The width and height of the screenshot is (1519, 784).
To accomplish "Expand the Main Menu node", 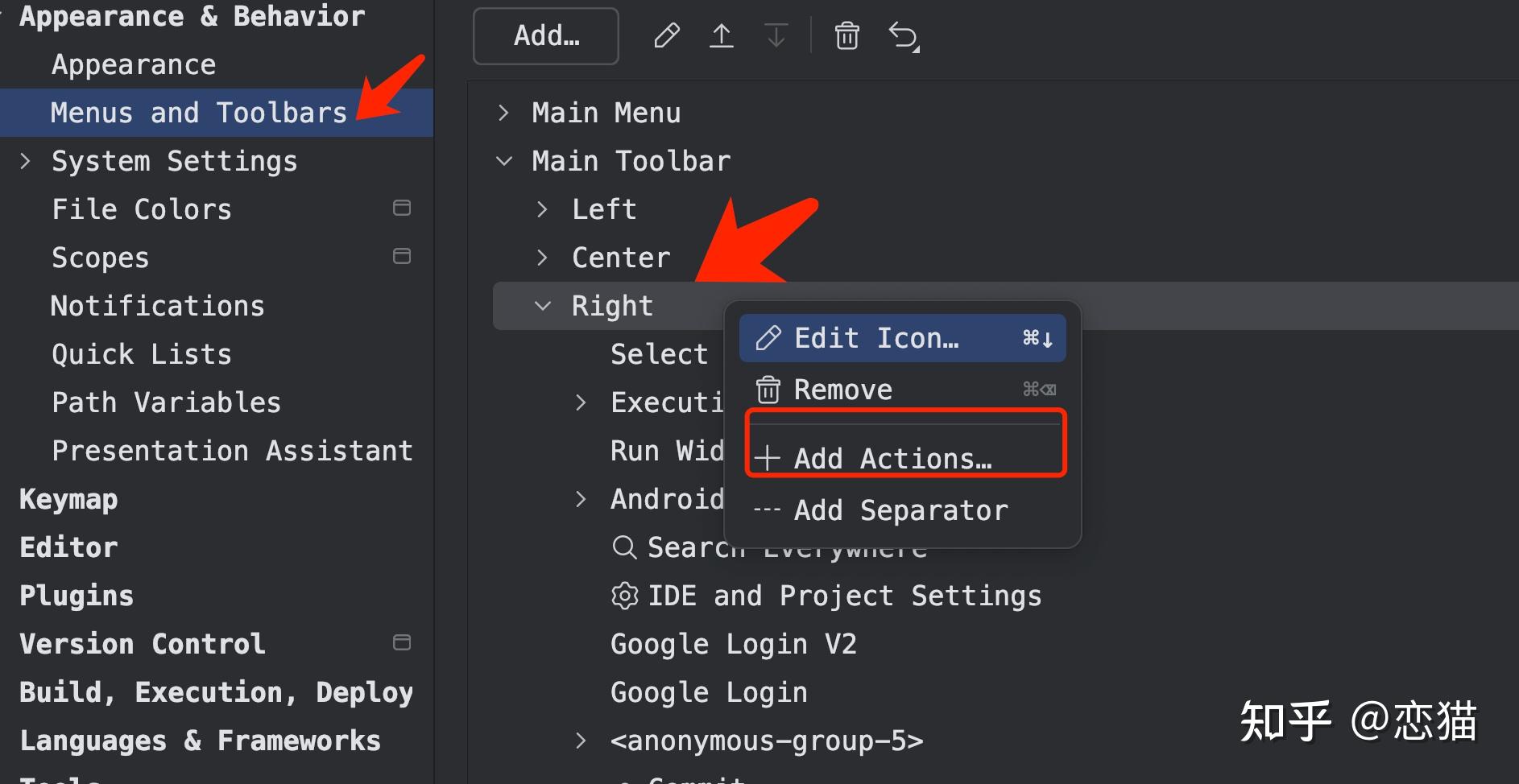I will tap(503, 113).
